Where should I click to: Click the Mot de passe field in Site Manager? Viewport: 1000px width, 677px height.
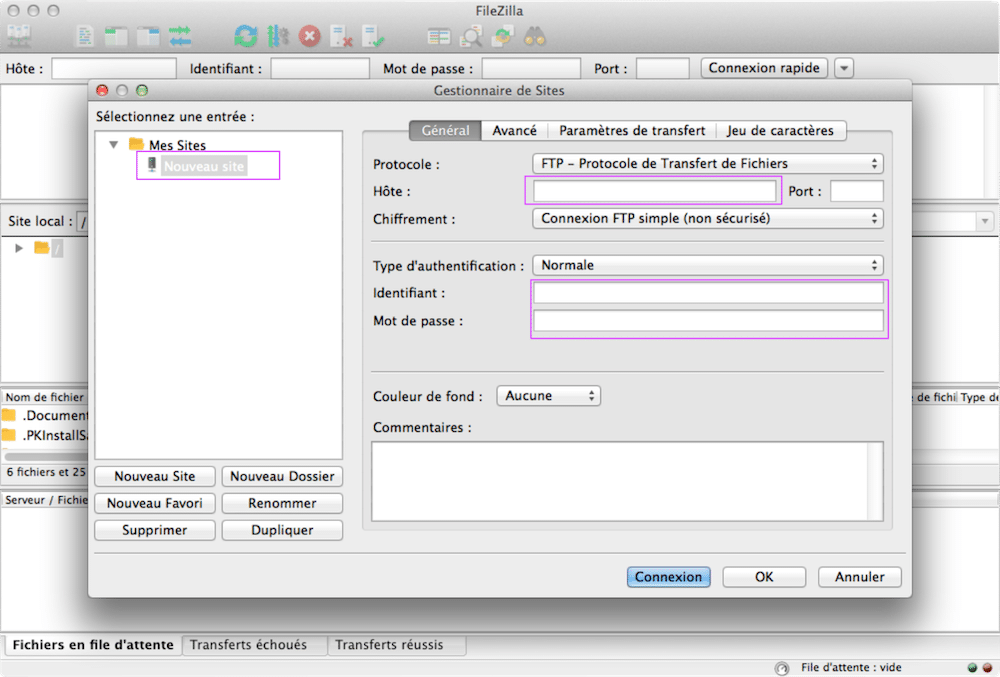[708, 320]
